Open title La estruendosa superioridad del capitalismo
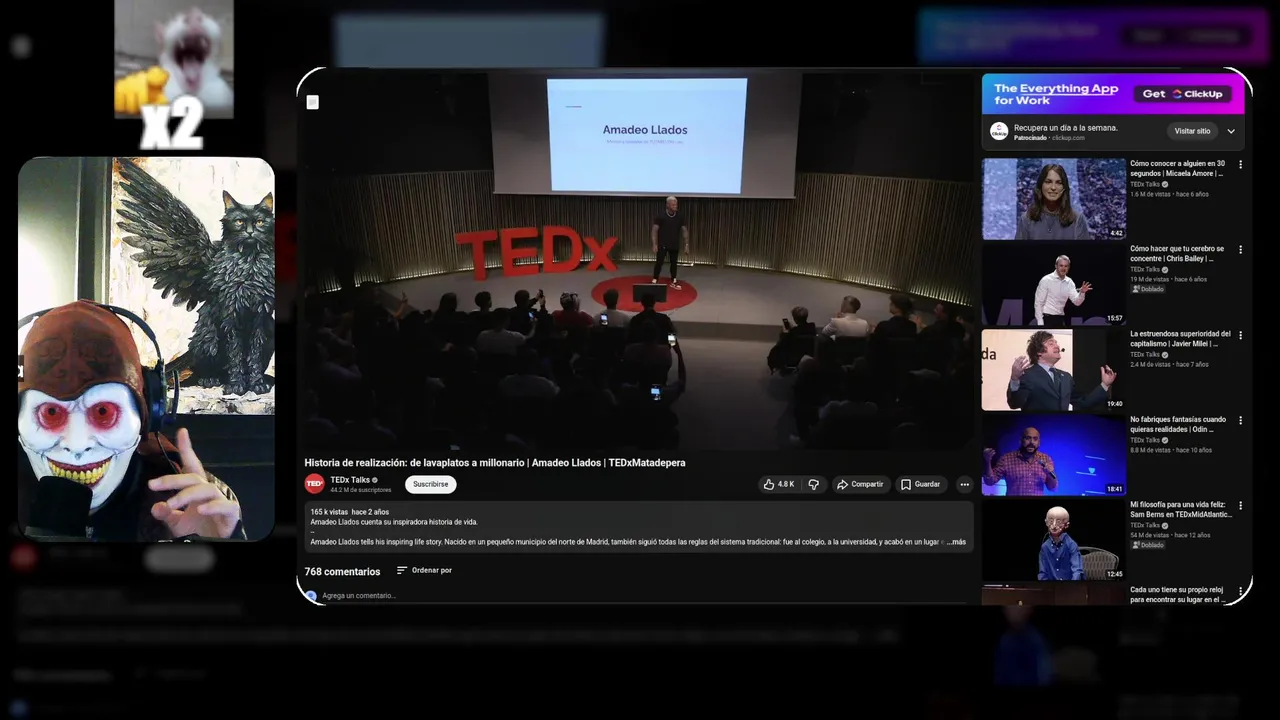Image resolution: width=1280 pixels, height=720 pixels. tap(1180, 339)
